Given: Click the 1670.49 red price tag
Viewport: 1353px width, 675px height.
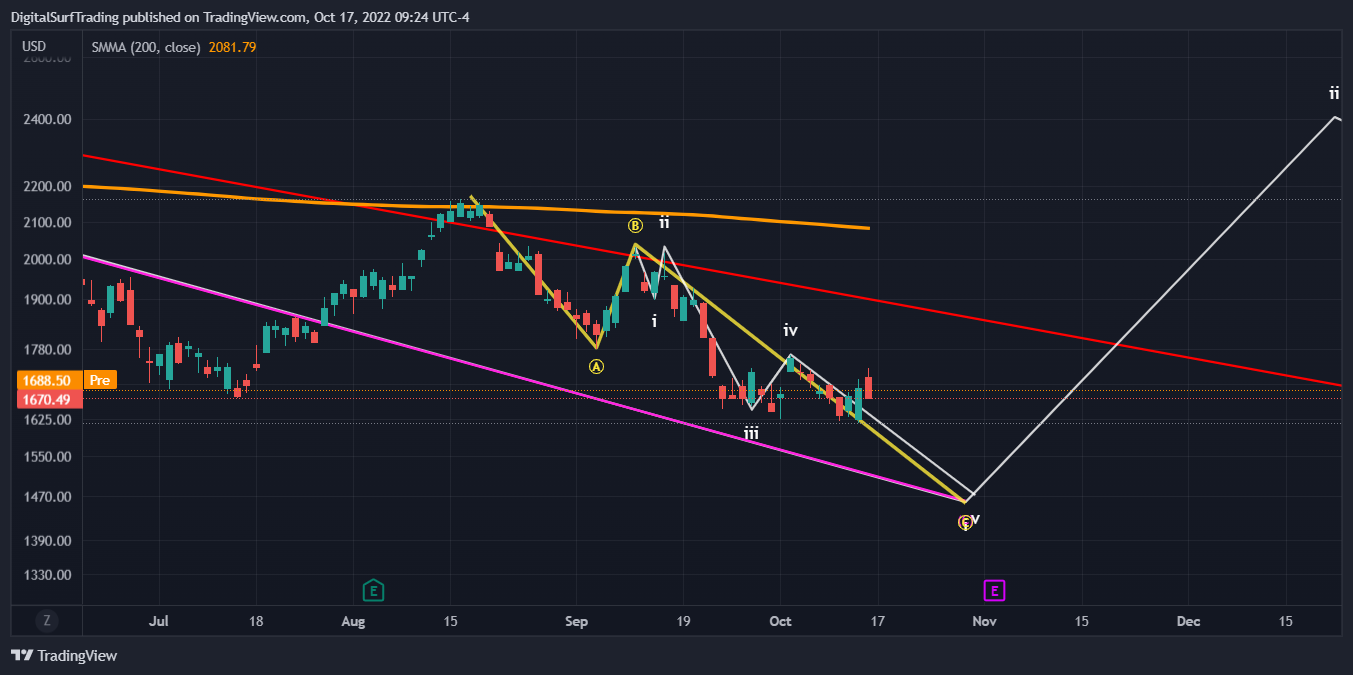Looking at the screenshot, I should [48, 399].
